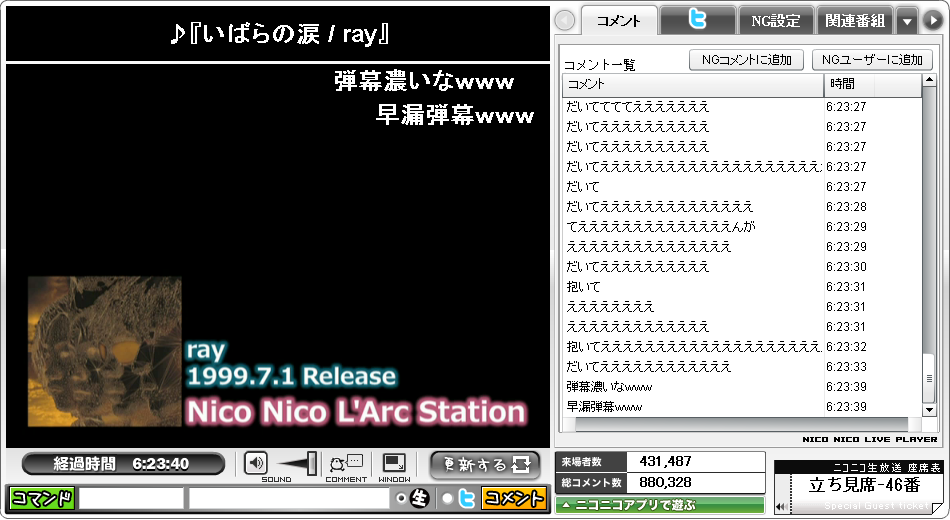The height and width of the screenshot is (520, 950).
Task: Sort by コメント column header
Action: click(693, 85)
